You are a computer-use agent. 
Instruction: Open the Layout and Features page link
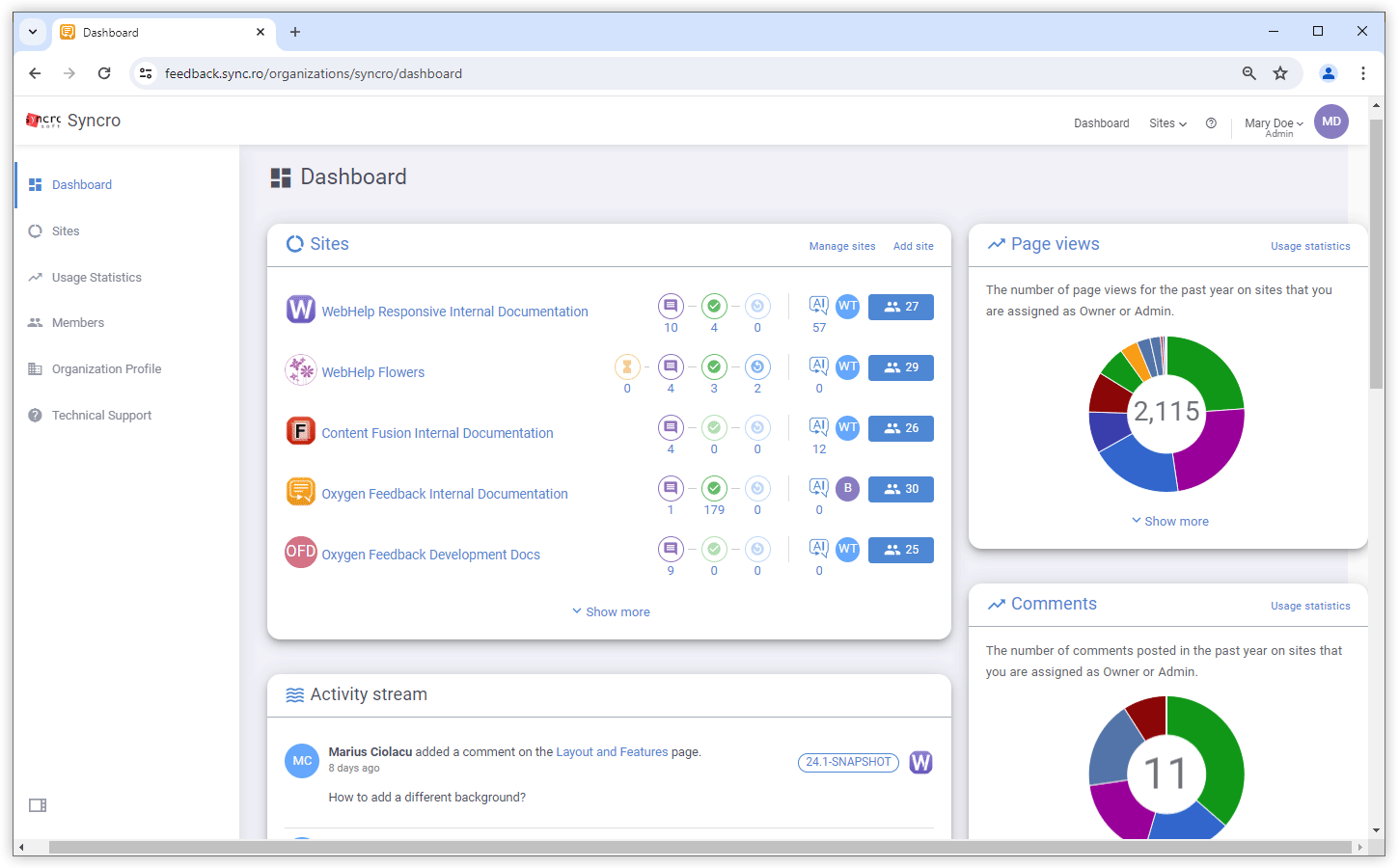click(x=612, y=752)
